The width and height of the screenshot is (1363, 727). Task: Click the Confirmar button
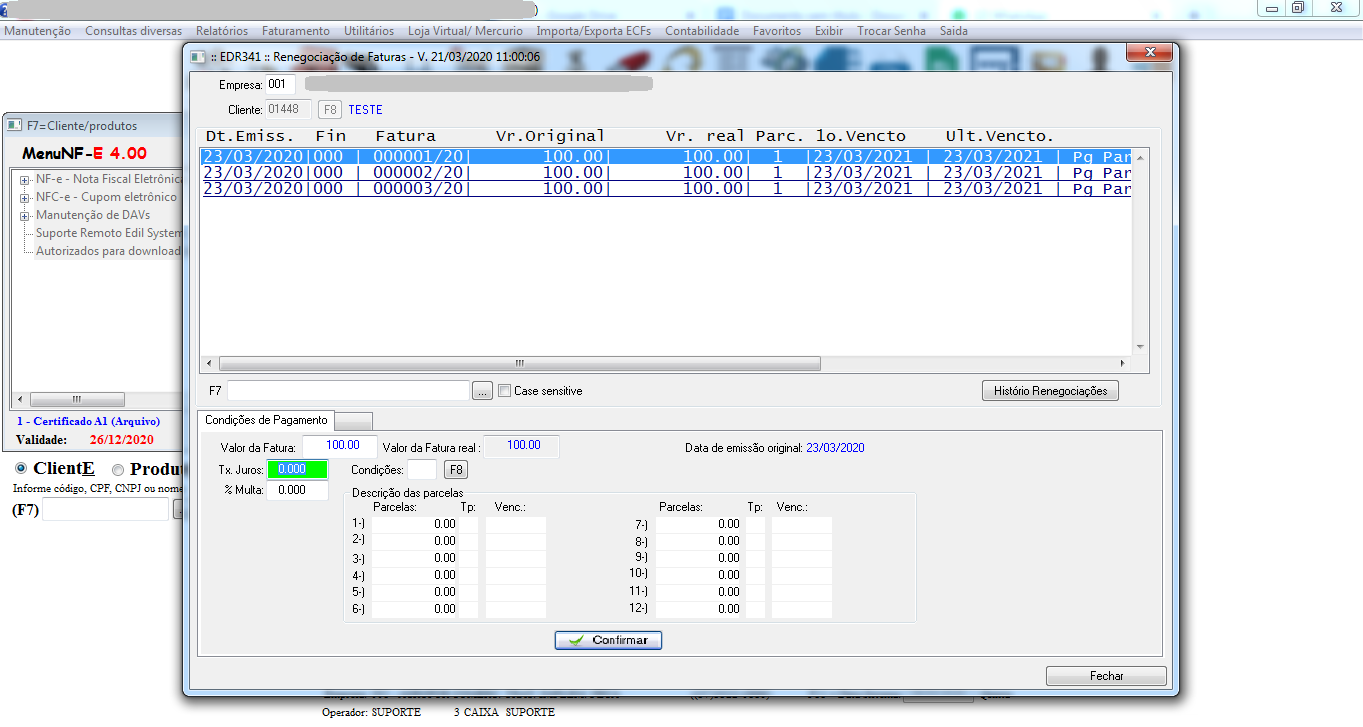point(608,640)
